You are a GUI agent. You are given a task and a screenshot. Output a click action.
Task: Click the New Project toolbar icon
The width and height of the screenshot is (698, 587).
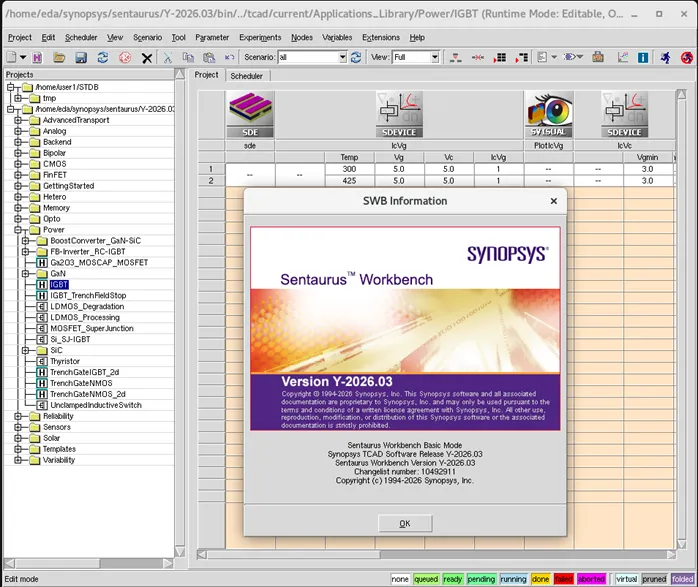[11, 57]
